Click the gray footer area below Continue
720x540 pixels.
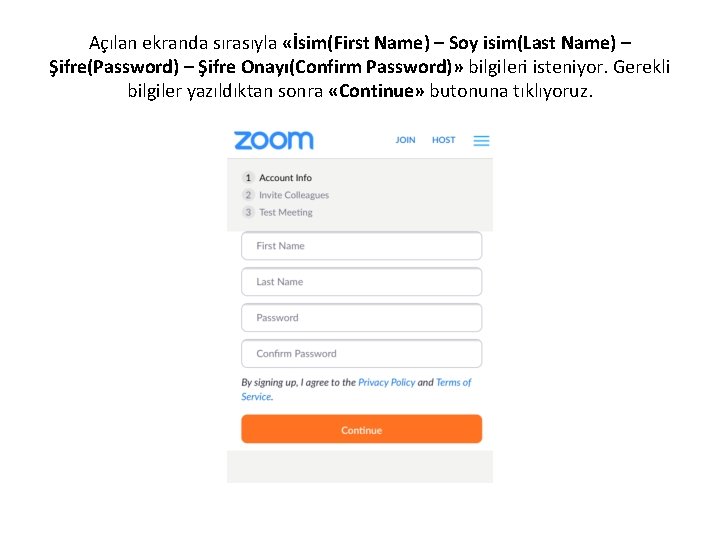(360, 467)
